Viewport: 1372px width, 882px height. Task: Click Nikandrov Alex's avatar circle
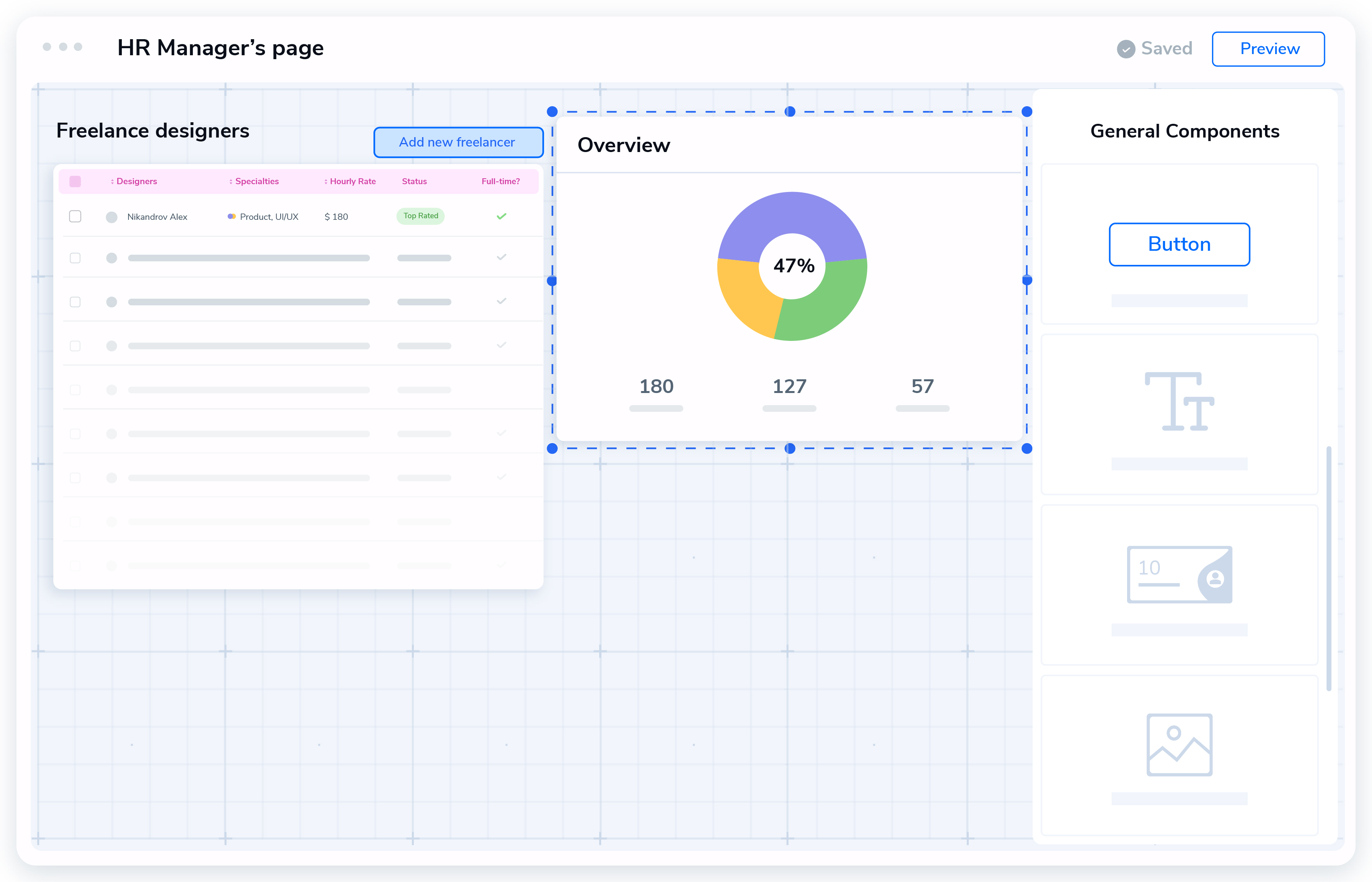coord(112,217)
